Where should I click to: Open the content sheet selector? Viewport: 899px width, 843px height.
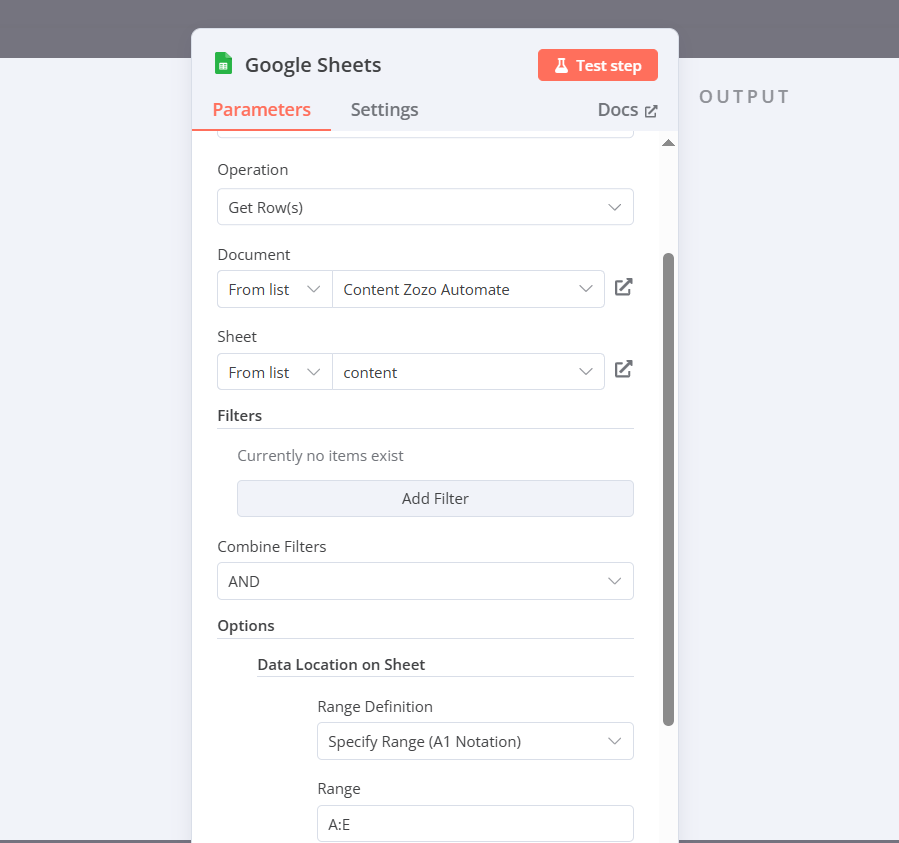[x=468, y=372]
